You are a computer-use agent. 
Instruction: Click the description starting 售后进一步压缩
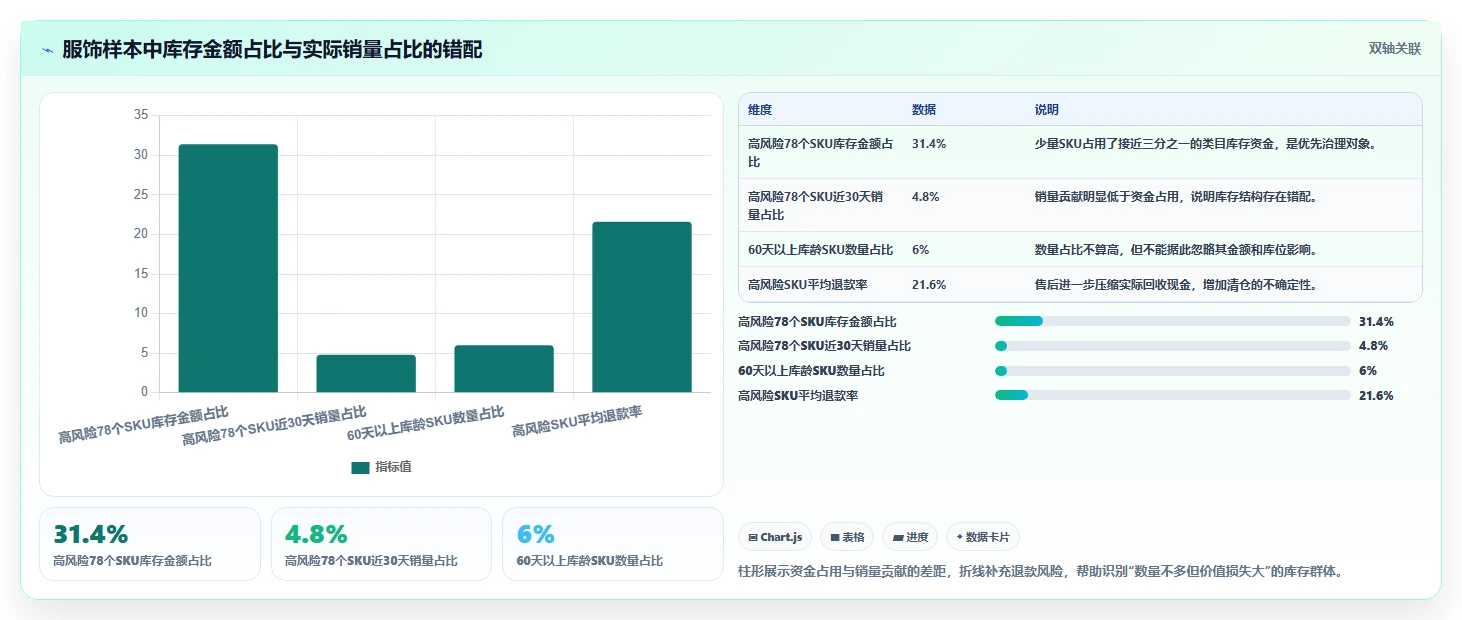coord(1176,285)
